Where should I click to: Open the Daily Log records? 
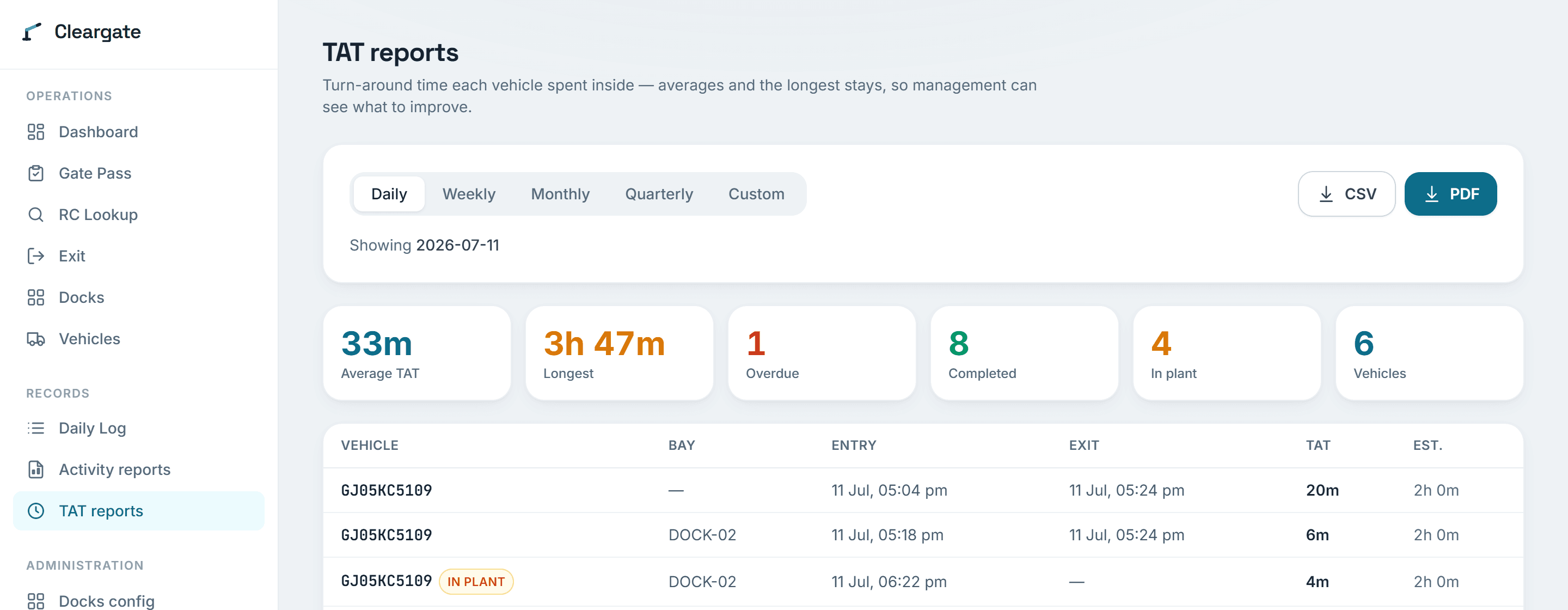tap(139, 429)
